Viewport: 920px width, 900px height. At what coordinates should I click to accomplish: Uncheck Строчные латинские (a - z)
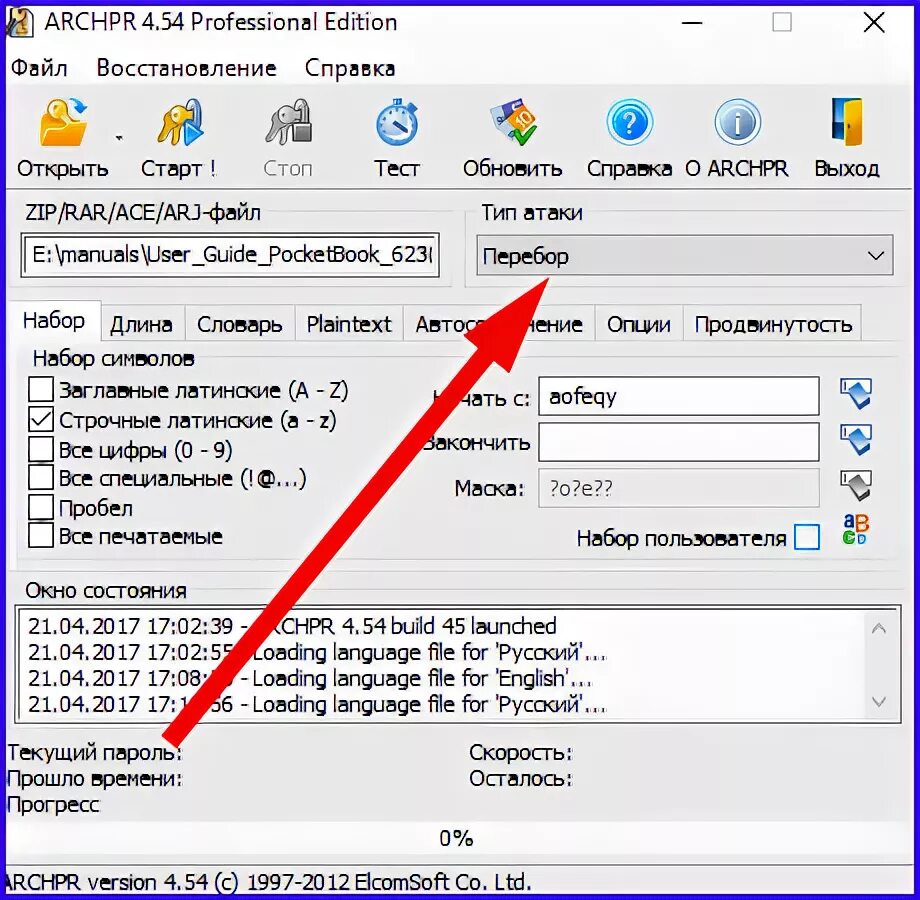coord(41,420)
